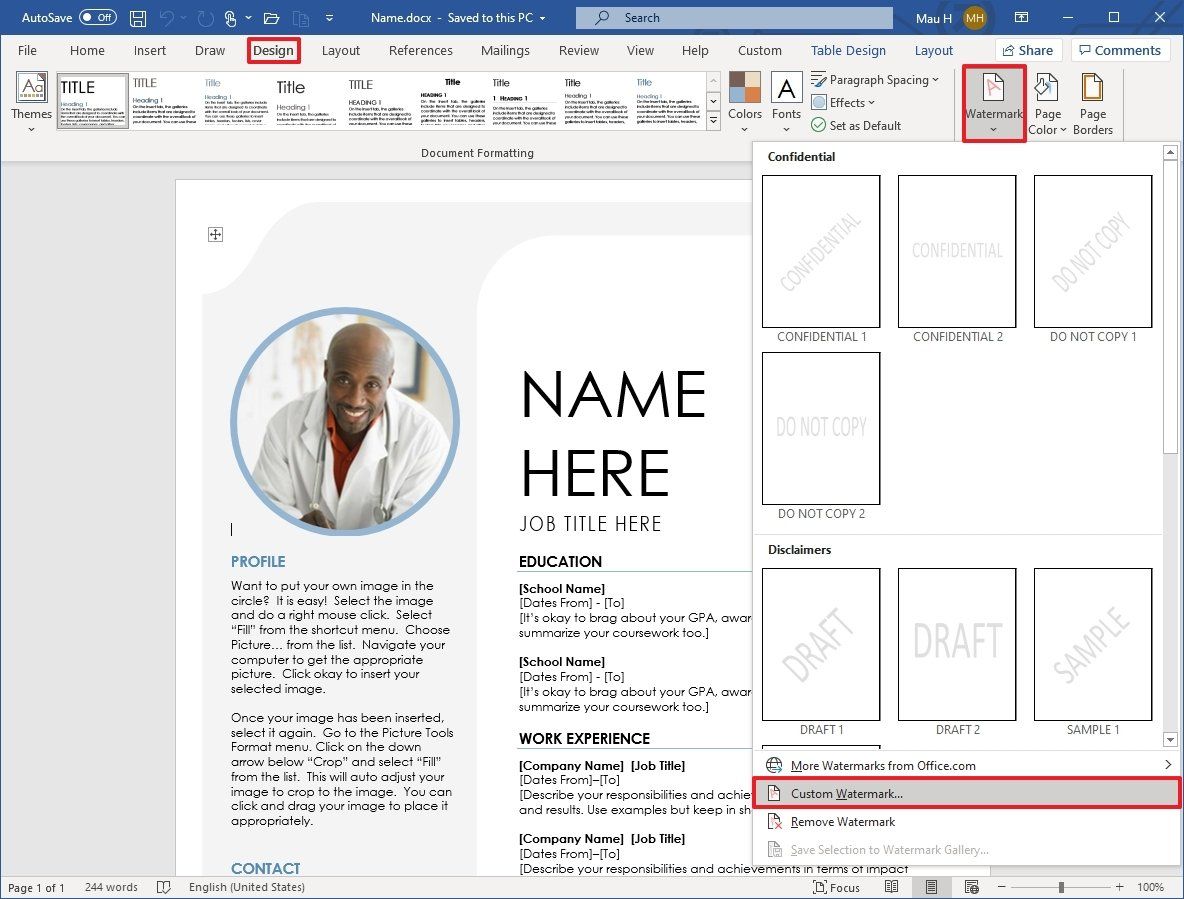
Task: Switch to Web Layout view
Action: (x=971, y=887)
